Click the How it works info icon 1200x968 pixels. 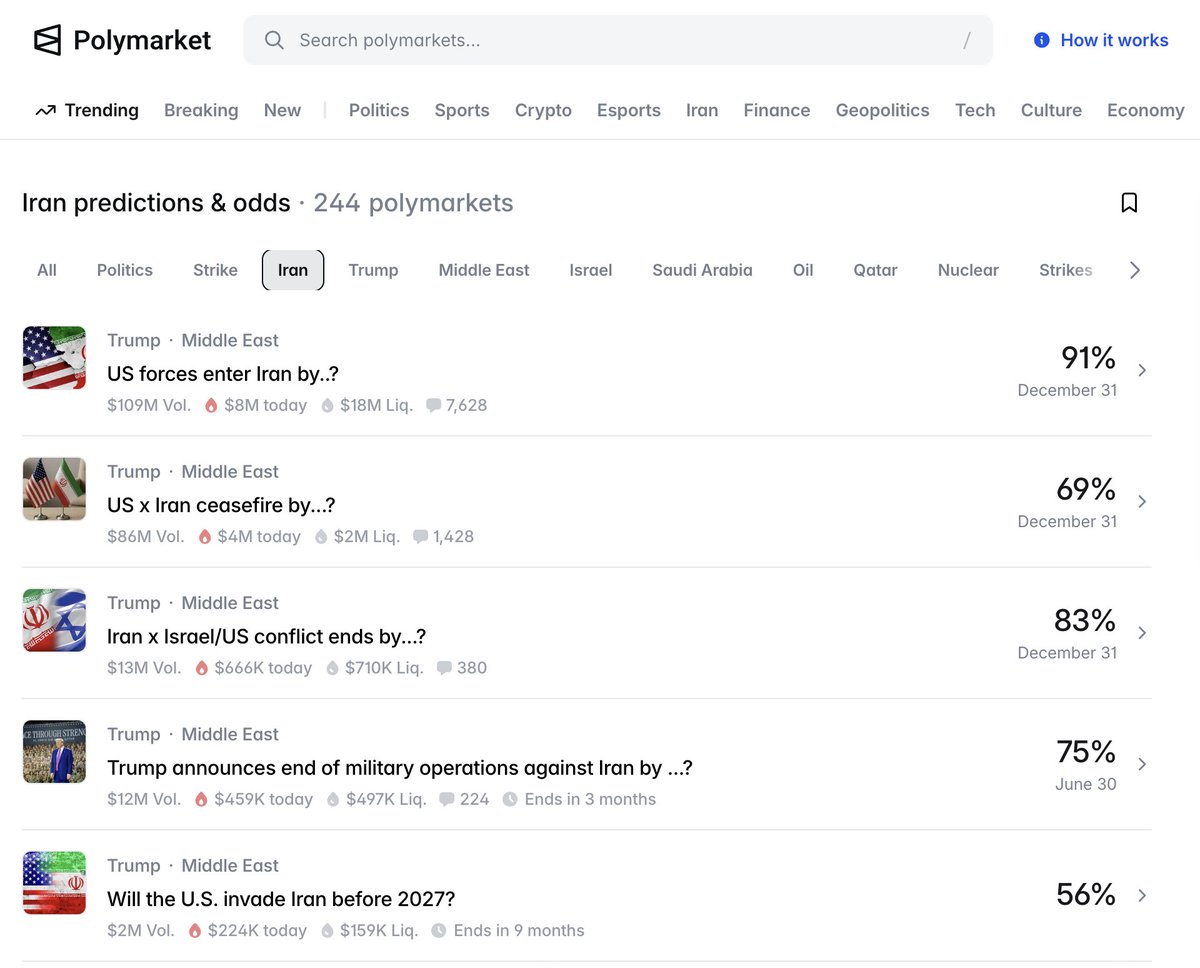[1042, 40]
